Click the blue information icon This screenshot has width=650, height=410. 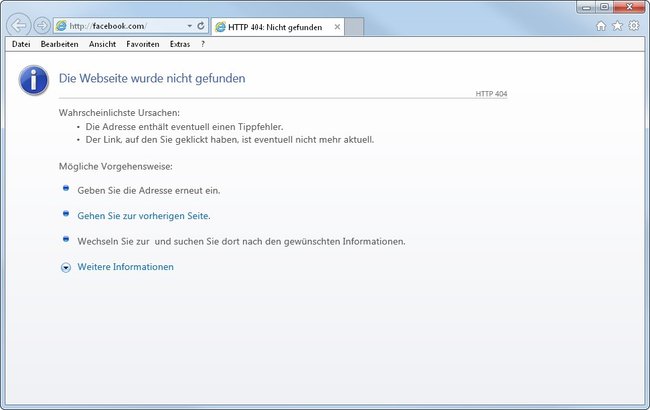pyautogui.click(x=34, y=80)
